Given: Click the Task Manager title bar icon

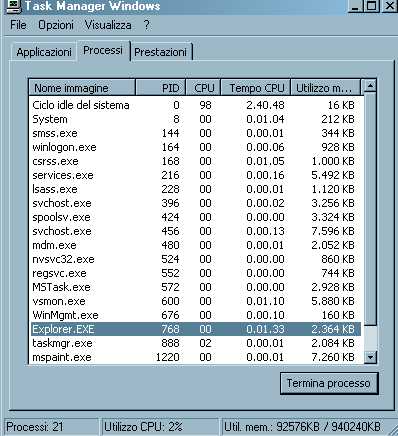Looking at the screenshot, I should (14, 6).
